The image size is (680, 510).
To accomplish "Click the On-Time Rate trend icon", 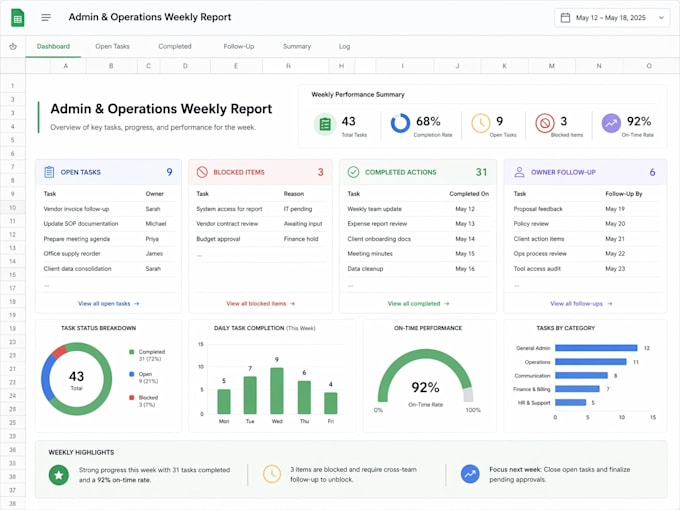I will pos(611,123).
